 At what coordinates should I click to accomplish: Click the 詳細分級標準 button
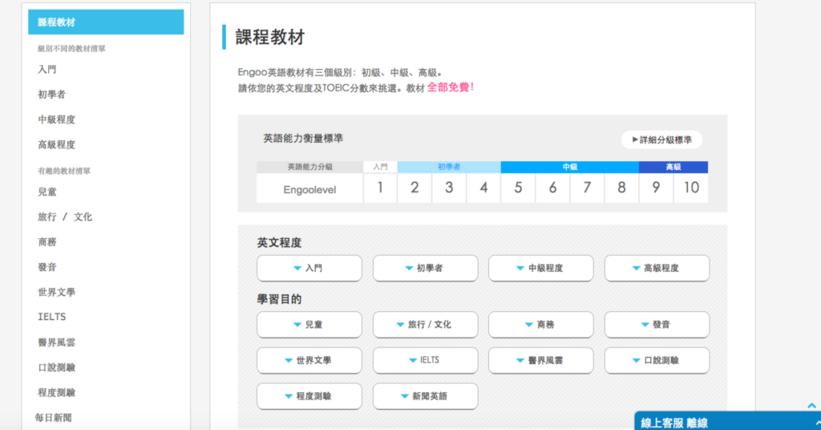661,140
